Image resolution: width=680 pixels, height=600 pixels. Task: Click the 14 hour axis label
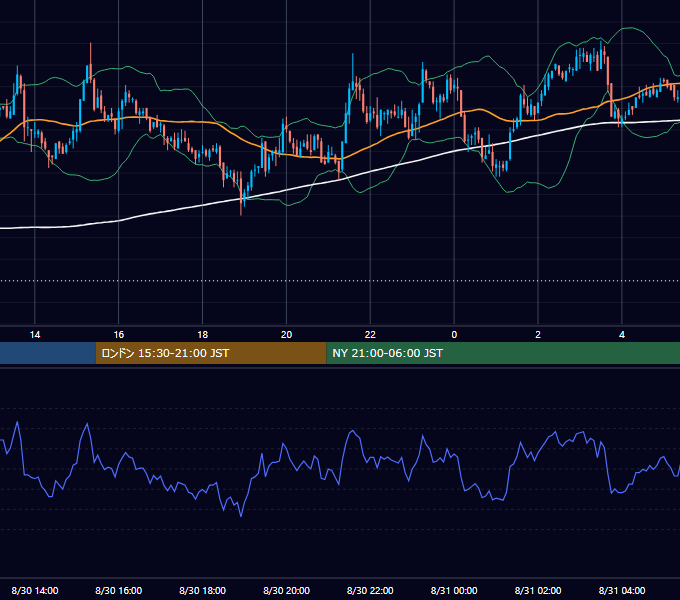pos(35,335)
